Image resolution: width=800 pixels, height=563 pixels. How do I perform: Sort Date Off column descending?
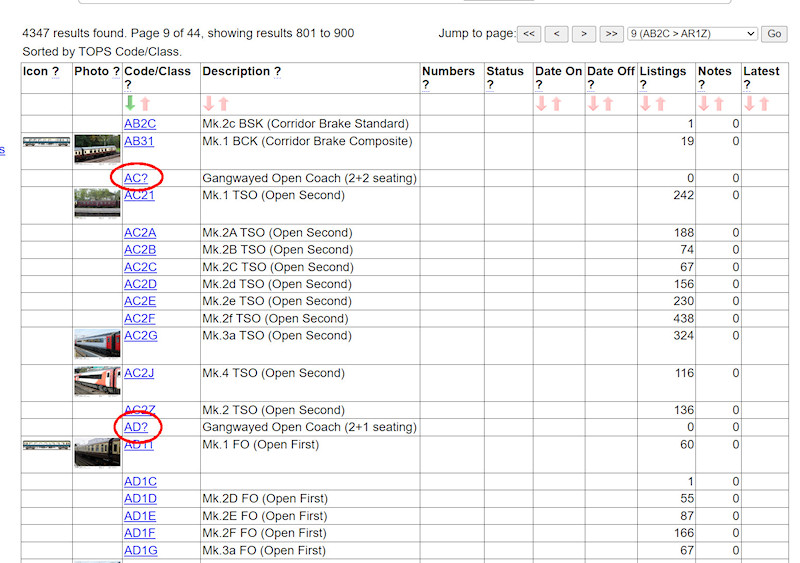[593, 104]
